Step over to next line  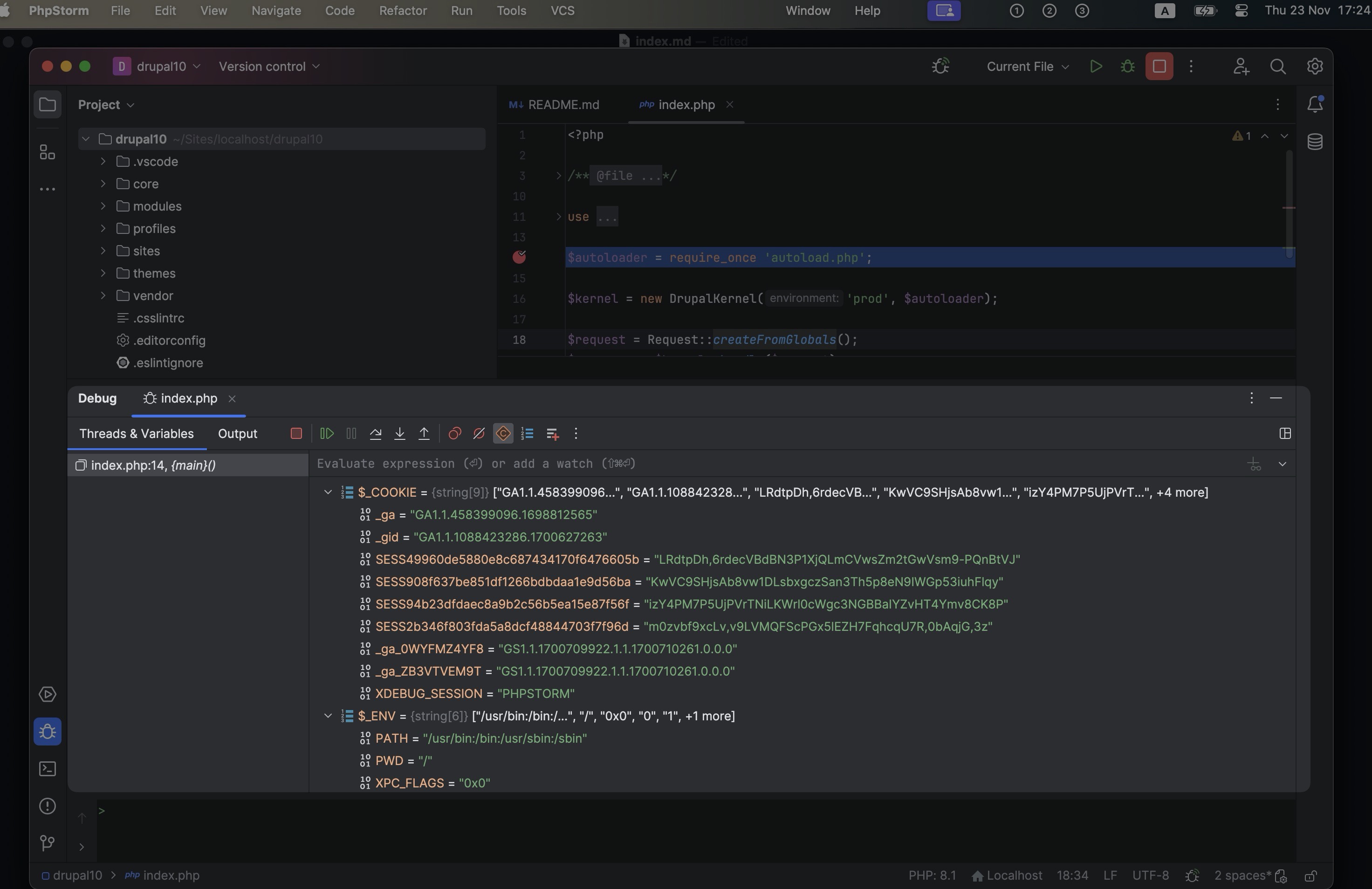coord(375,433)
